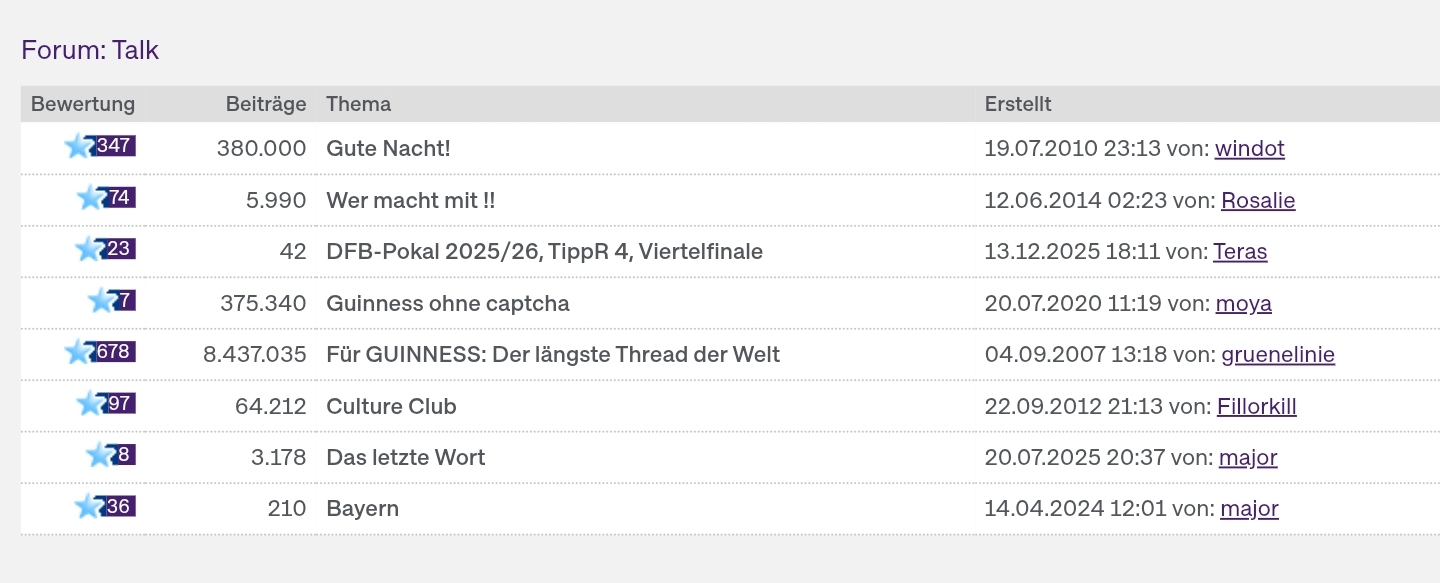Click the Forum: Talk heading
1440x583 pixels.
tap(90, 50)
